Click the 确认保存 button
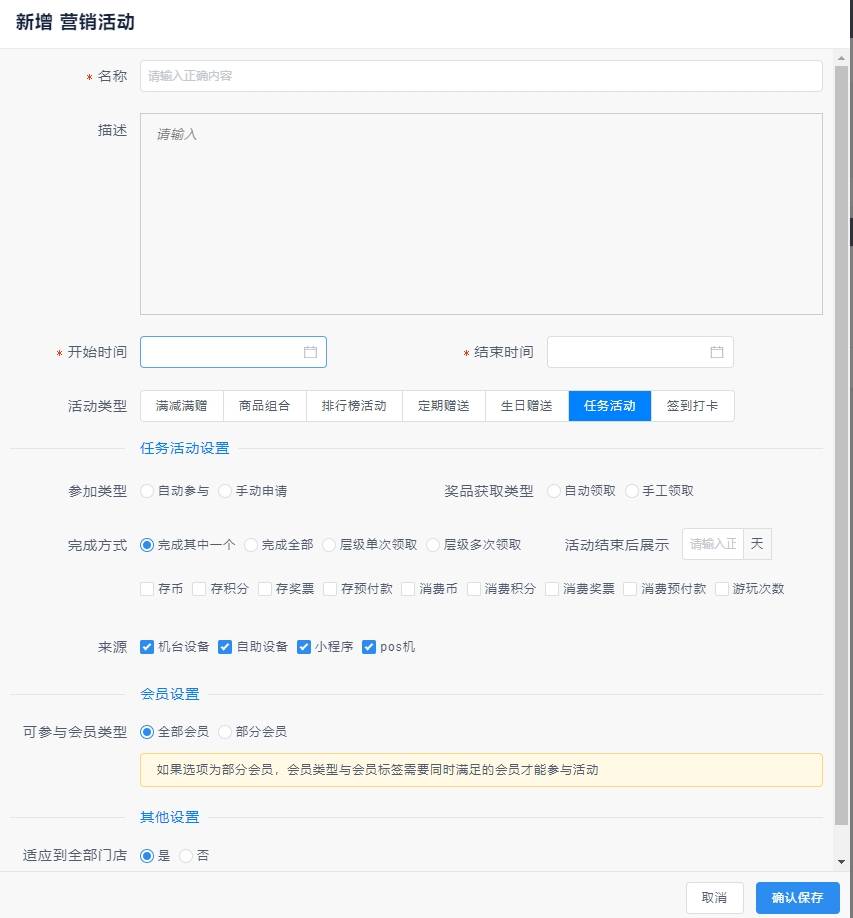Screen dimensions: 853x918 (797, 898)
